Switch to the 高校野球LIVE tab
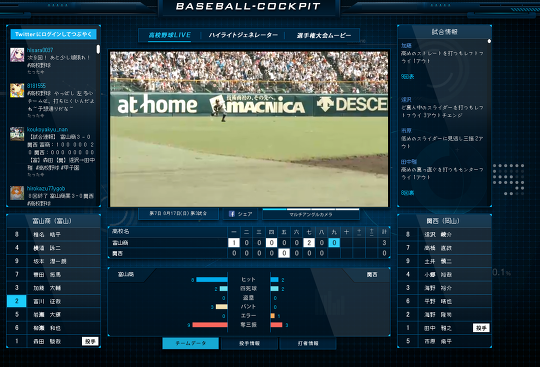Screen dimensions: 540x367 coord(169,35)
